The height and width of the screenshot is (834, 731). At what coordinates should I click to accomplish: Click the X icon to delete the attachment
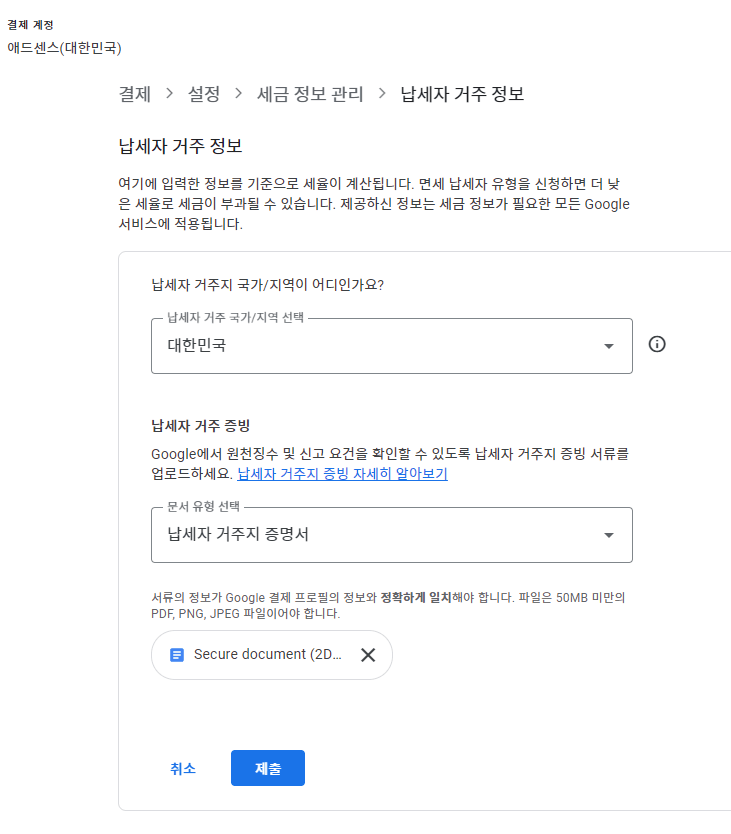(x=367, y=655)
